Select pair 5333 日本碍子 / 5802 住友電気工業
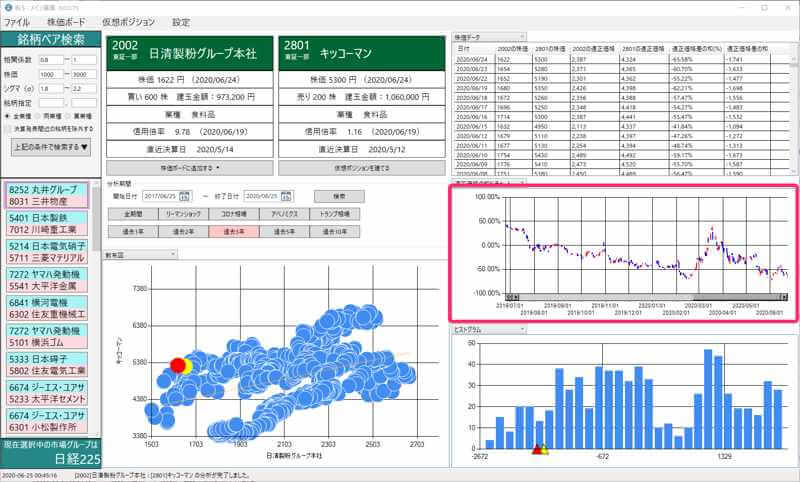Screen dimensions: 800x482 point(47,365)
